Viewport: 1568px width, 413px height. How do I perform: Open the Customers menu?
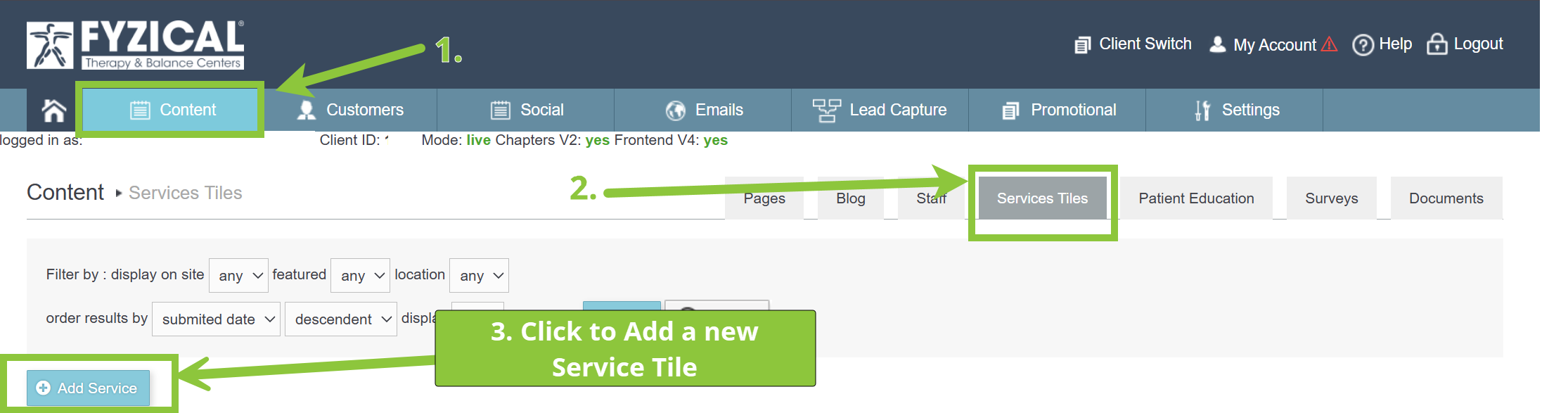tap(349, 110)
